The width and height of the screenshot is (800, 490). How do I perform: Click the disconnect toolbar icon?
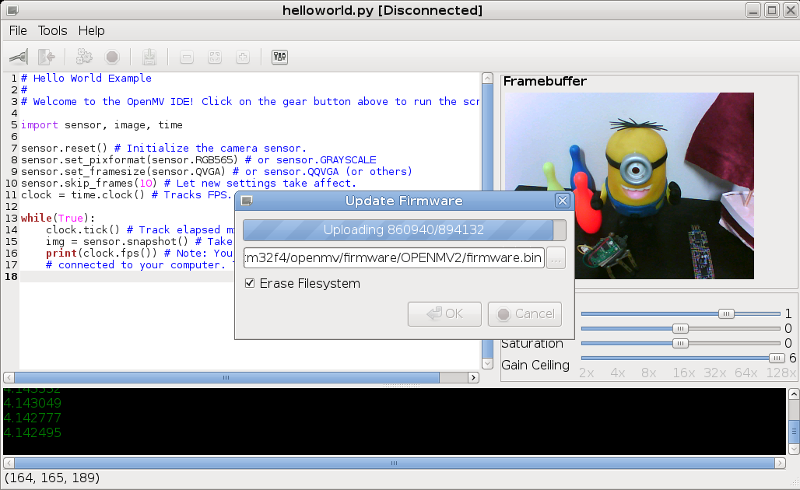point(46,58)
